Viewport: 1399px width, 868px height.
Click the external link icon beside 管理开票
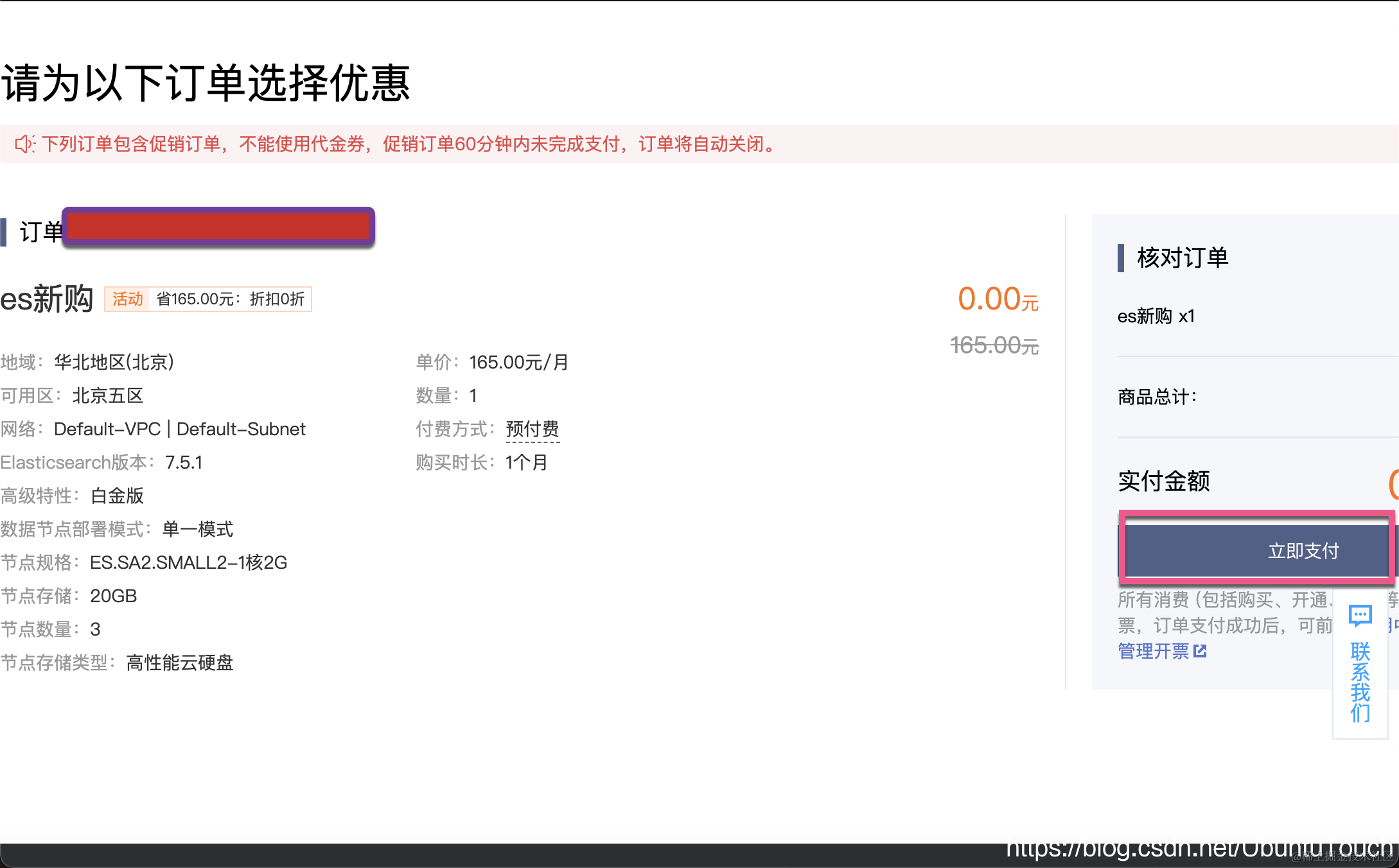1200,651
